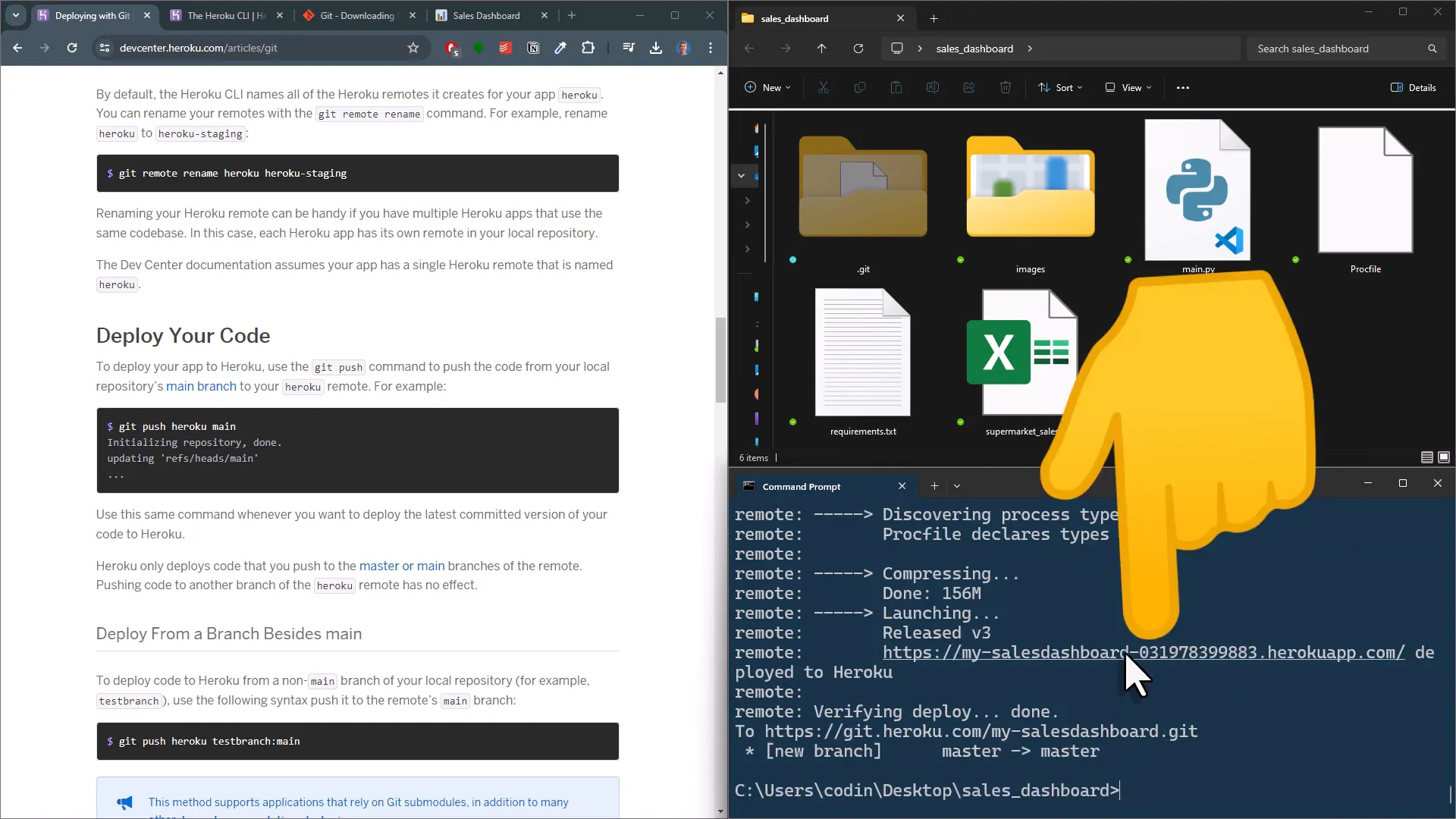1456x819 pixels.
Task: Toggle the Details pane in Explorer
Action: pos(1414,87)
